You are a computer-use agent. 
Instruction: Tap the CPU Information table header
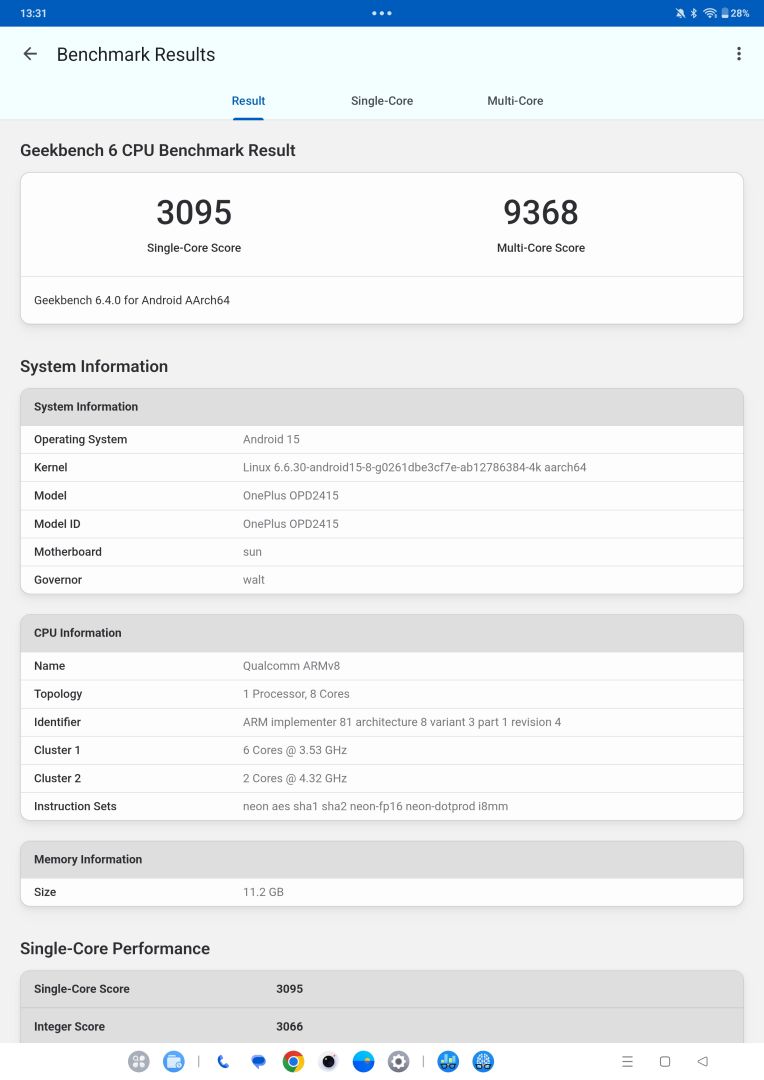click(382, 633)
